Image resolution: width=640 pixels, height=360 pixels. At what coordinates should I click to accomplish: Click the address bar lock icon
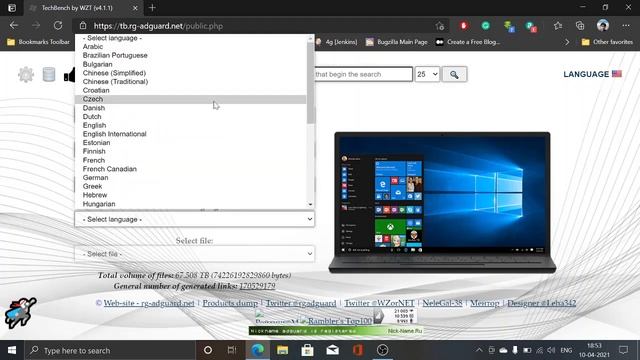pos(83,26)
